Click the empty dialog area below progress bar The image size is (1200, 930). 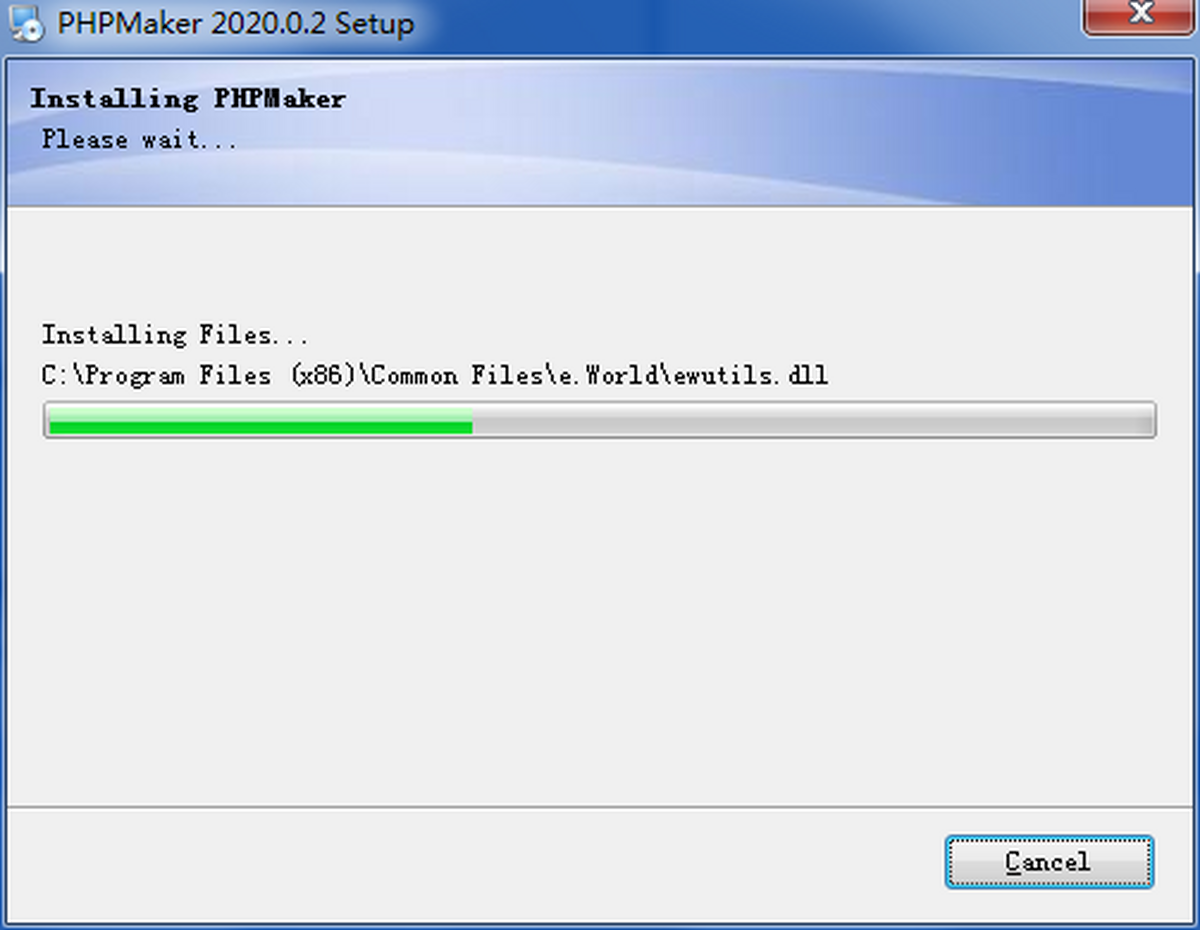pyautogui.click(x=600, y=620)
